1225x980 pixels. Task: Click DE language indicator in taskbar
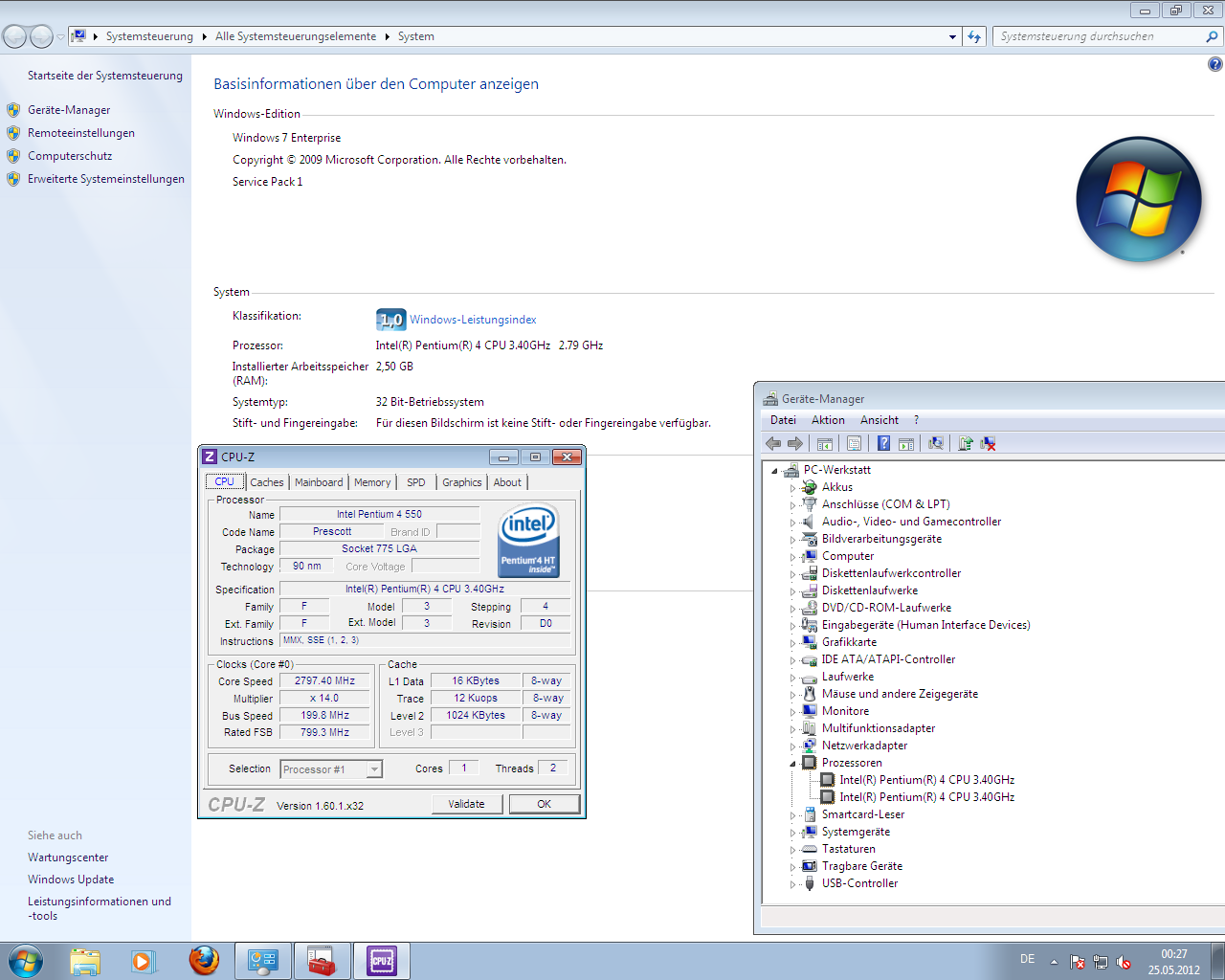tap(1027, 959)
